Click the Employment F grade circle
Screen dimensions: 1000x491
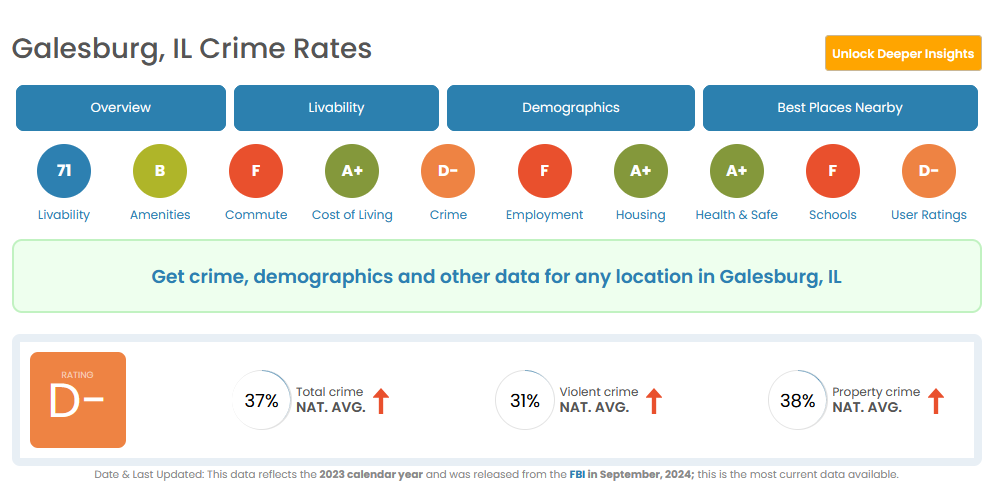[545, 171]
